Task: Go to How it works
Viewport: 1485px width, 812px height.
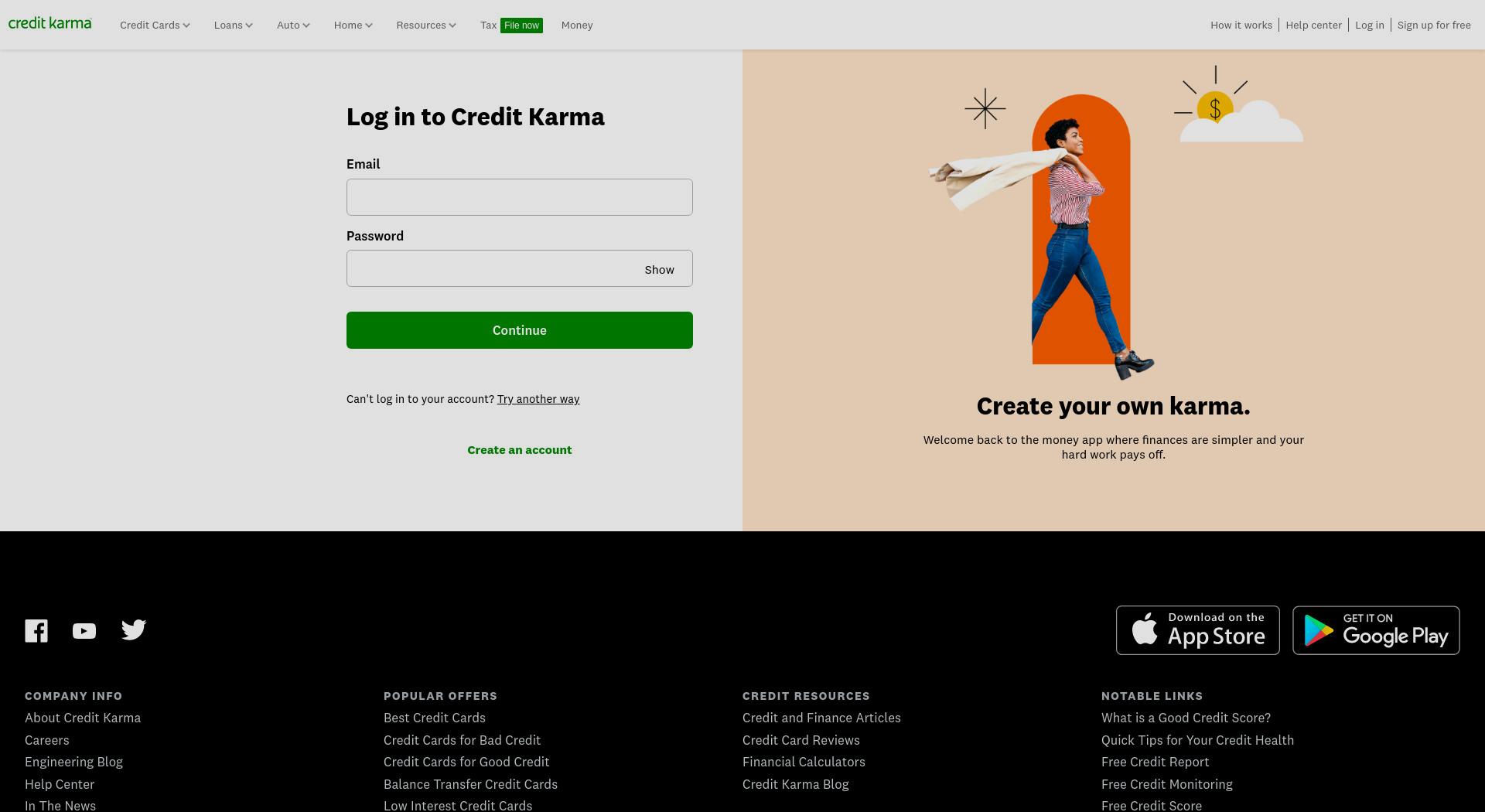Action: click(x=1241, y=26)
